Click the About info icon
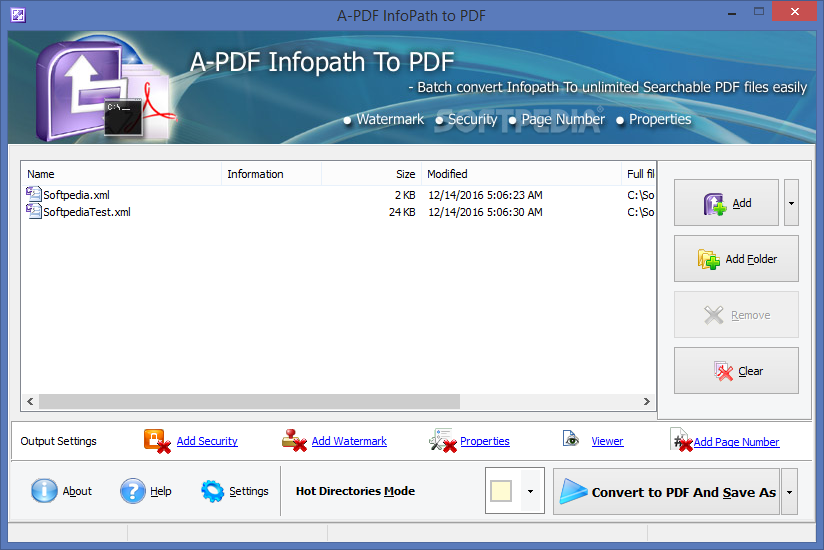The height and width of the screenshot is (550, 824). (44, 491)
